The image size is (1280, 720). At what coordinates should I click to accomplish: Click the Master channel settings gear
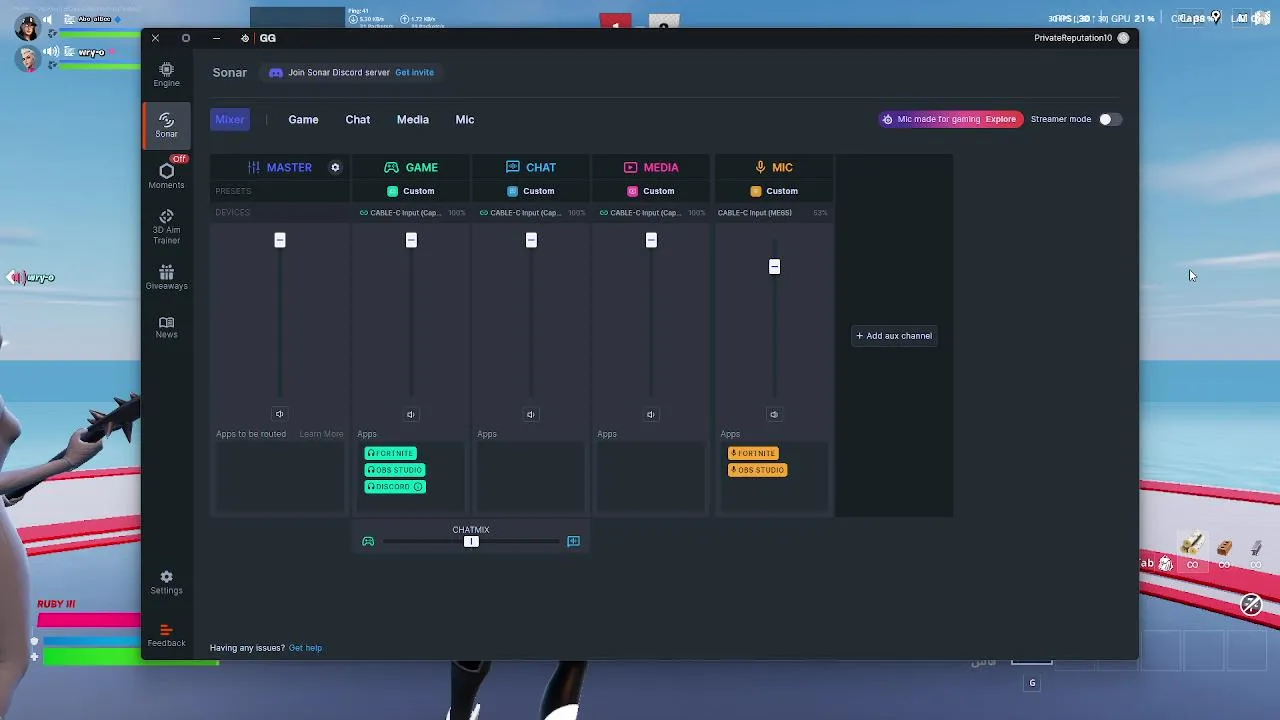pos(335,167)
